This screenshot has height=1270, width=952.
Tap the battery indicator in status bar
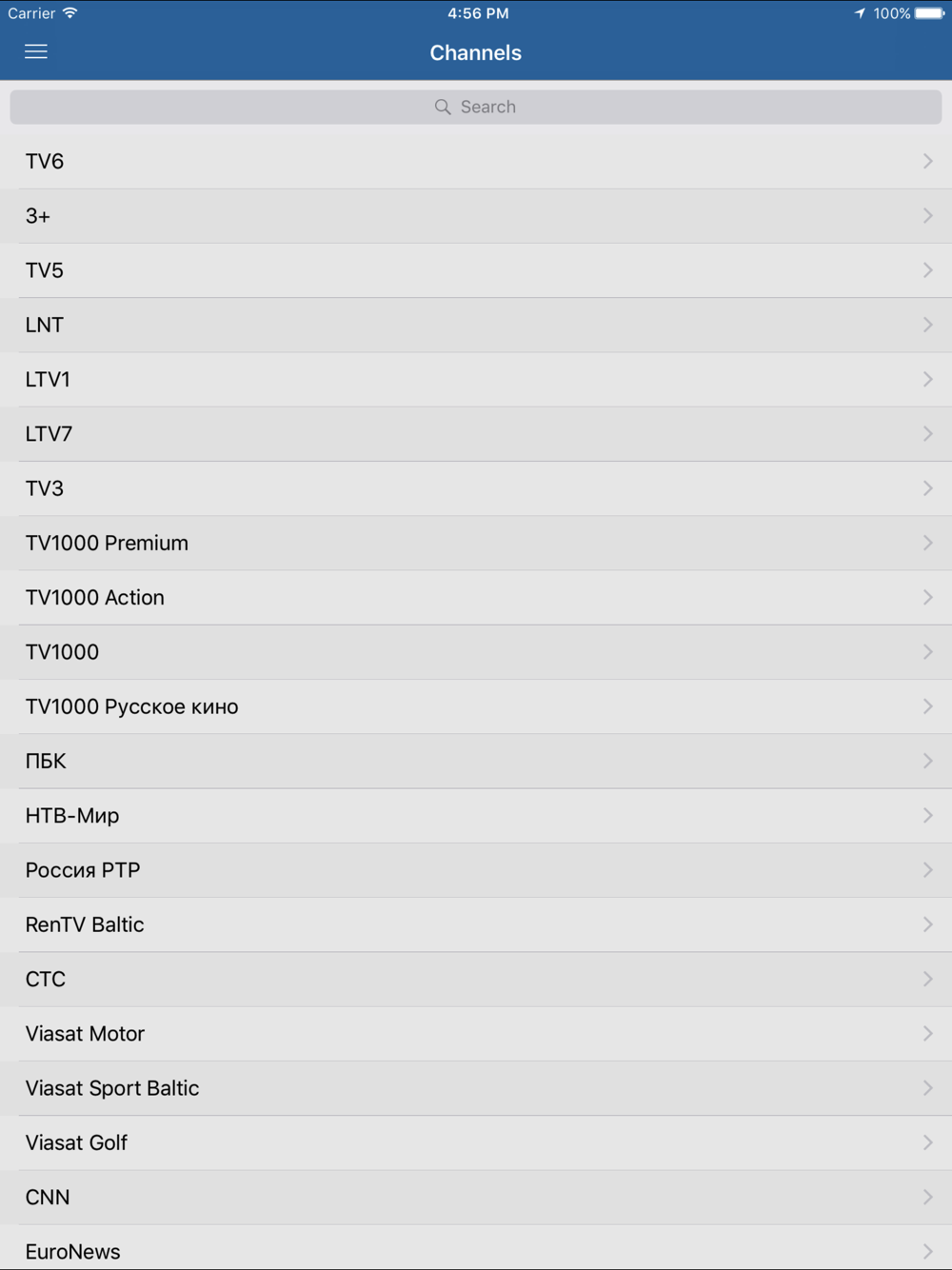(x=930, y=13)
